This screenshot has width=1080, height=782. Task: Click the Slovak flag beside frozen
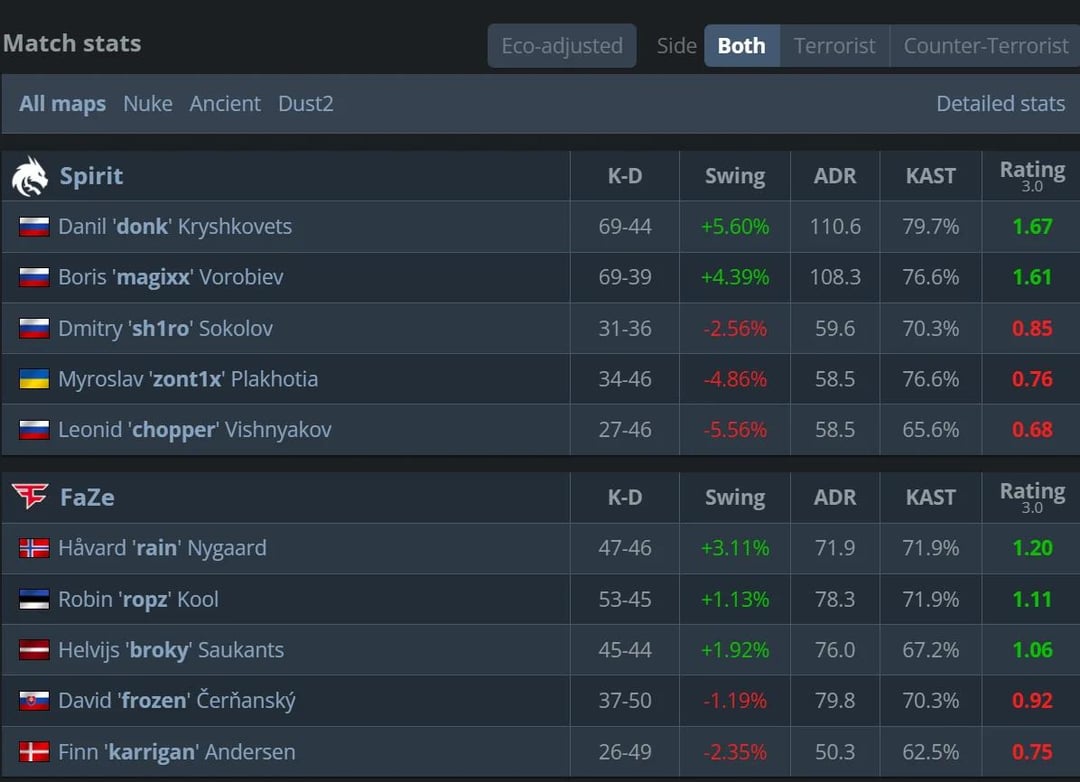click(x=34, y=701)
